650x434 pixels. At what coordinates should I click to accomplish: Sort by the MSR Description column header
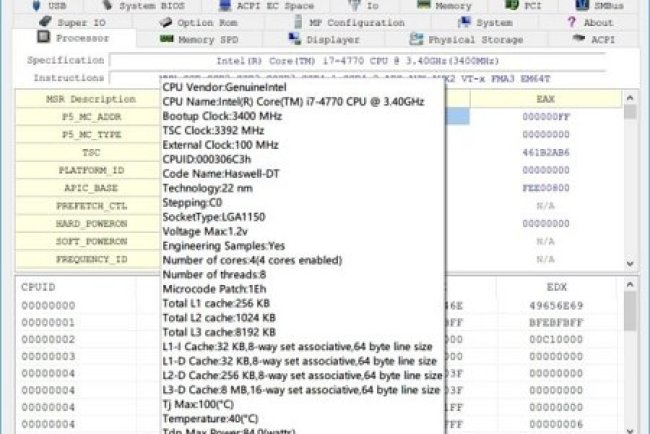(x=90, y=99)
